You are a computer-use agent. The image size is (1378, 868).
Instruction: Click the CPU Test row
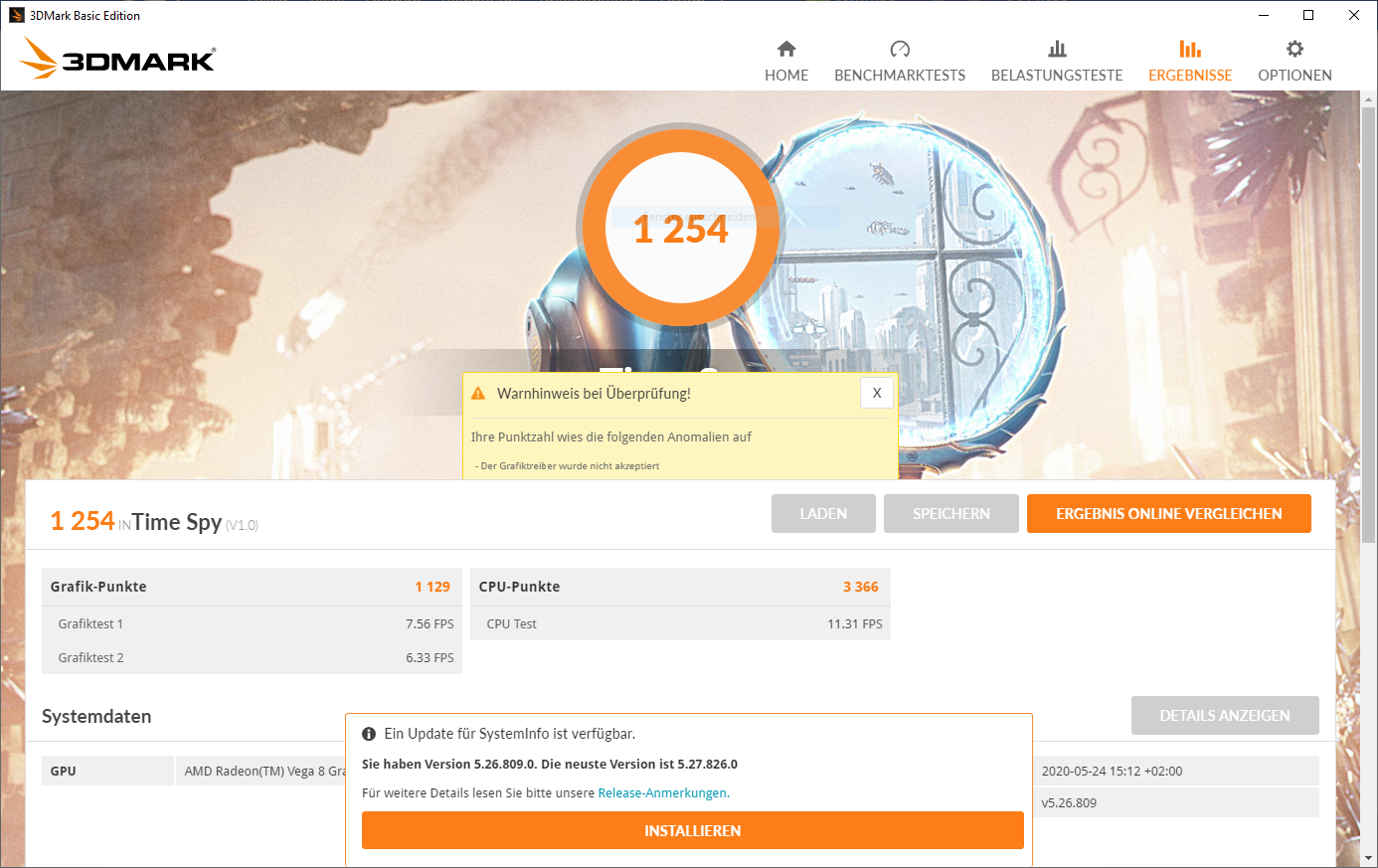click(680, 623)
